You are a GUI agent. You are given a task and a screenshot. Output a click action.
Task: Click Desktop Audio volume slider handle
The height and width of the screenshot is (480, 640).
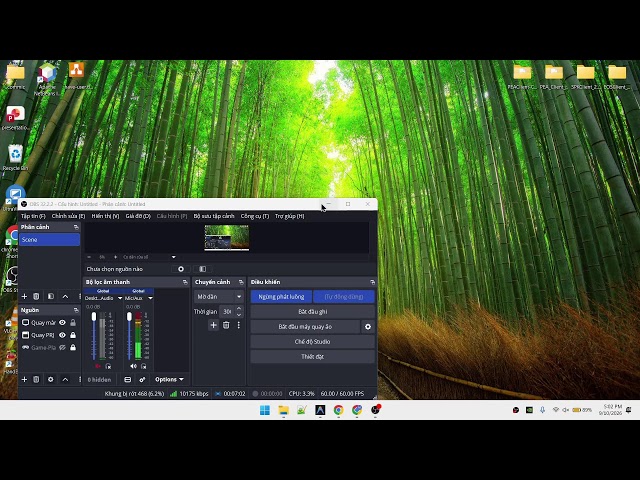pos(94,317)
